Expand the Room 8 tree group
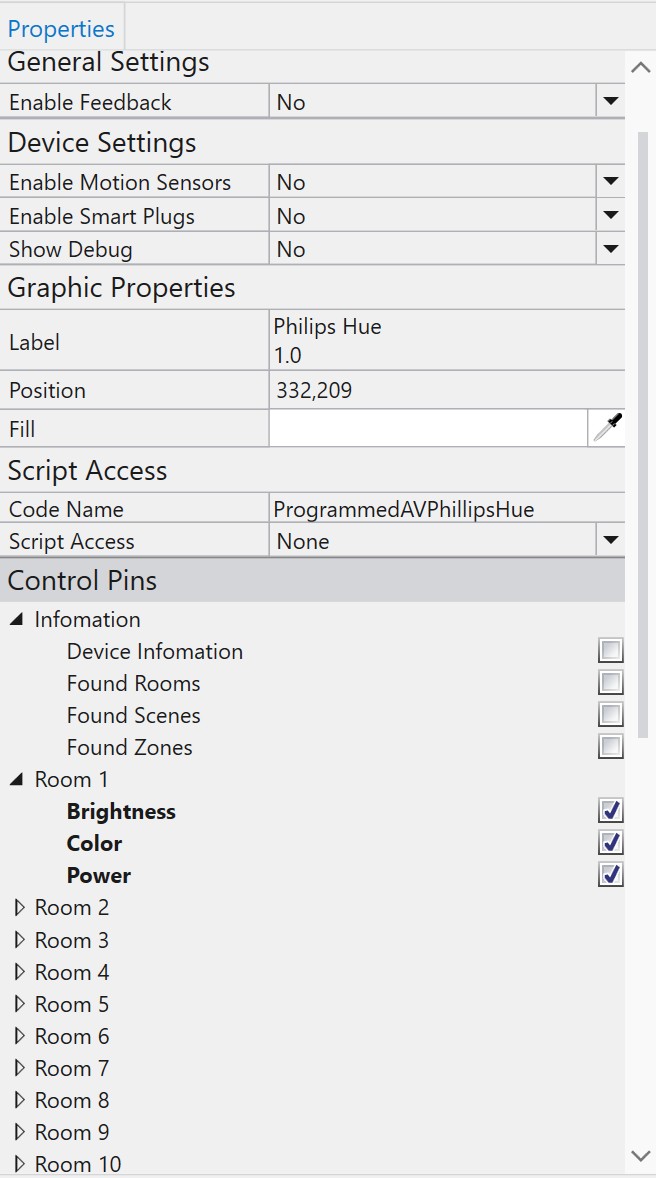This screenshot has width=656, height=1178. click(x=20, y=1100)
